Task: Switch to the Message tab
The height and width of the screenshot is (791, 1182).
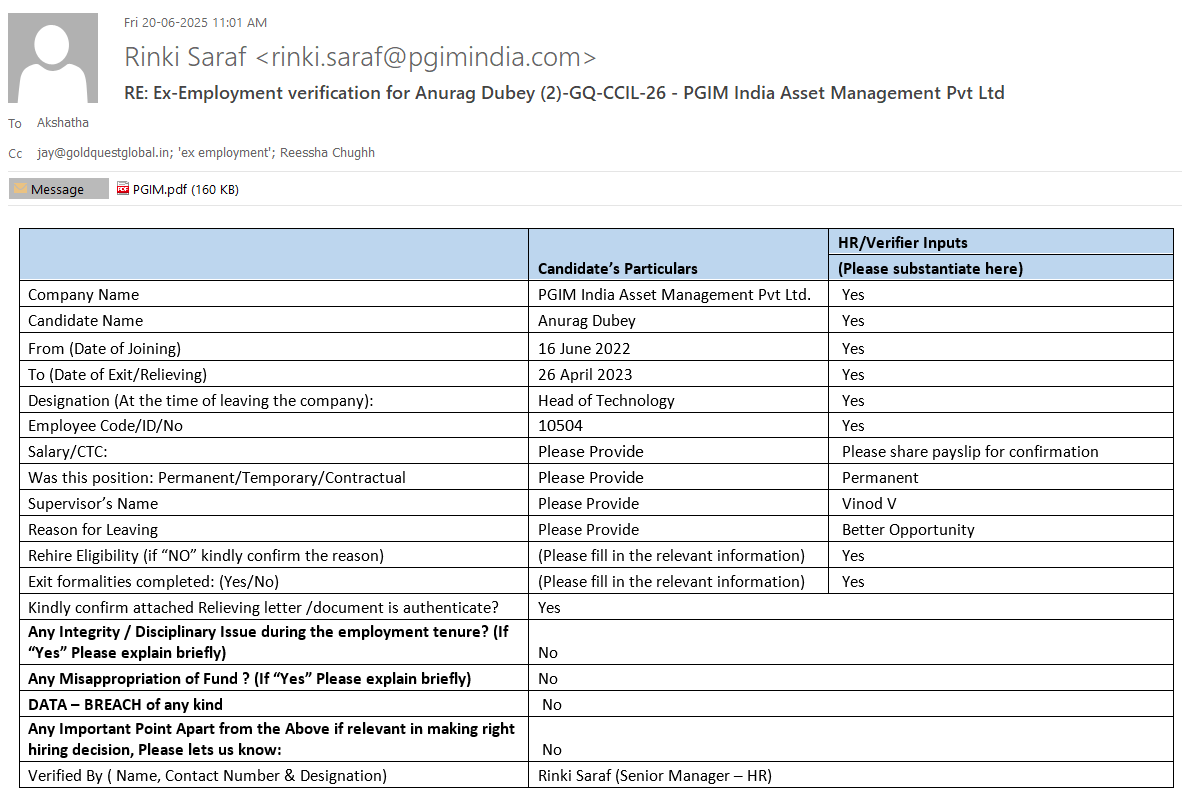Action: pyautogui.click(x=58, y=189)
